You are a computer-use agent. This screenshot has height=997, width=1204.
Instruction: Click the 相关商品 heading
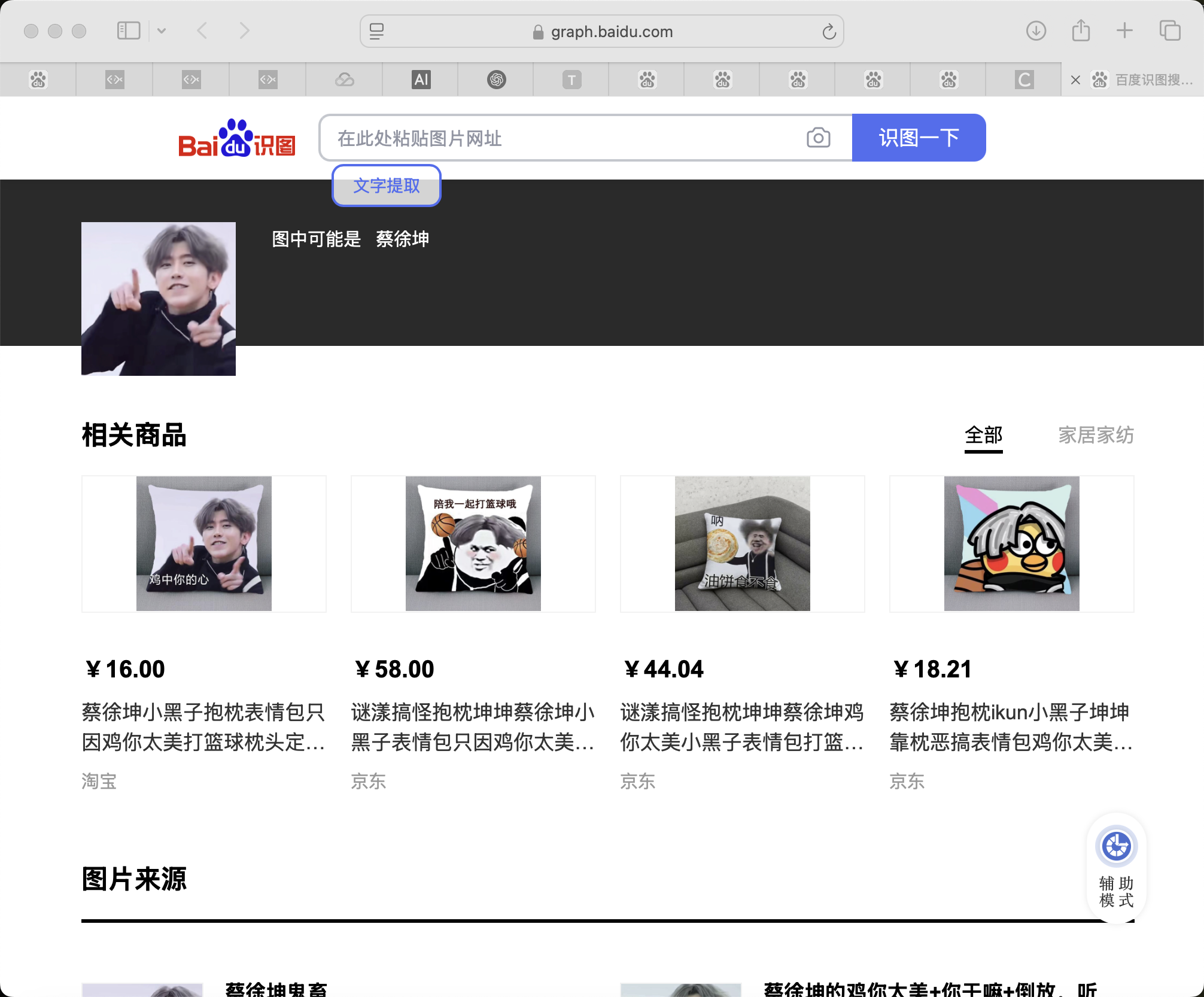pos(134,435)
